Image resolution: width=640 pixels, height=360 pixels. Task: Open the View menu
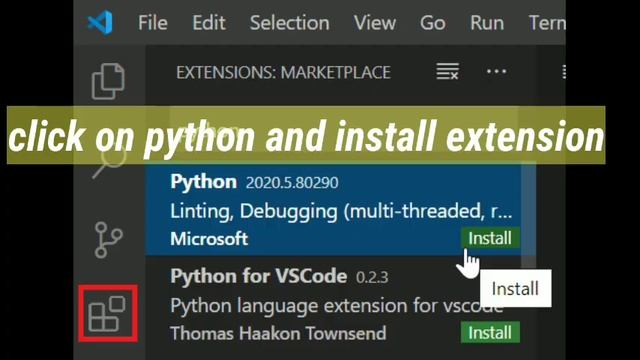[375, 22]
